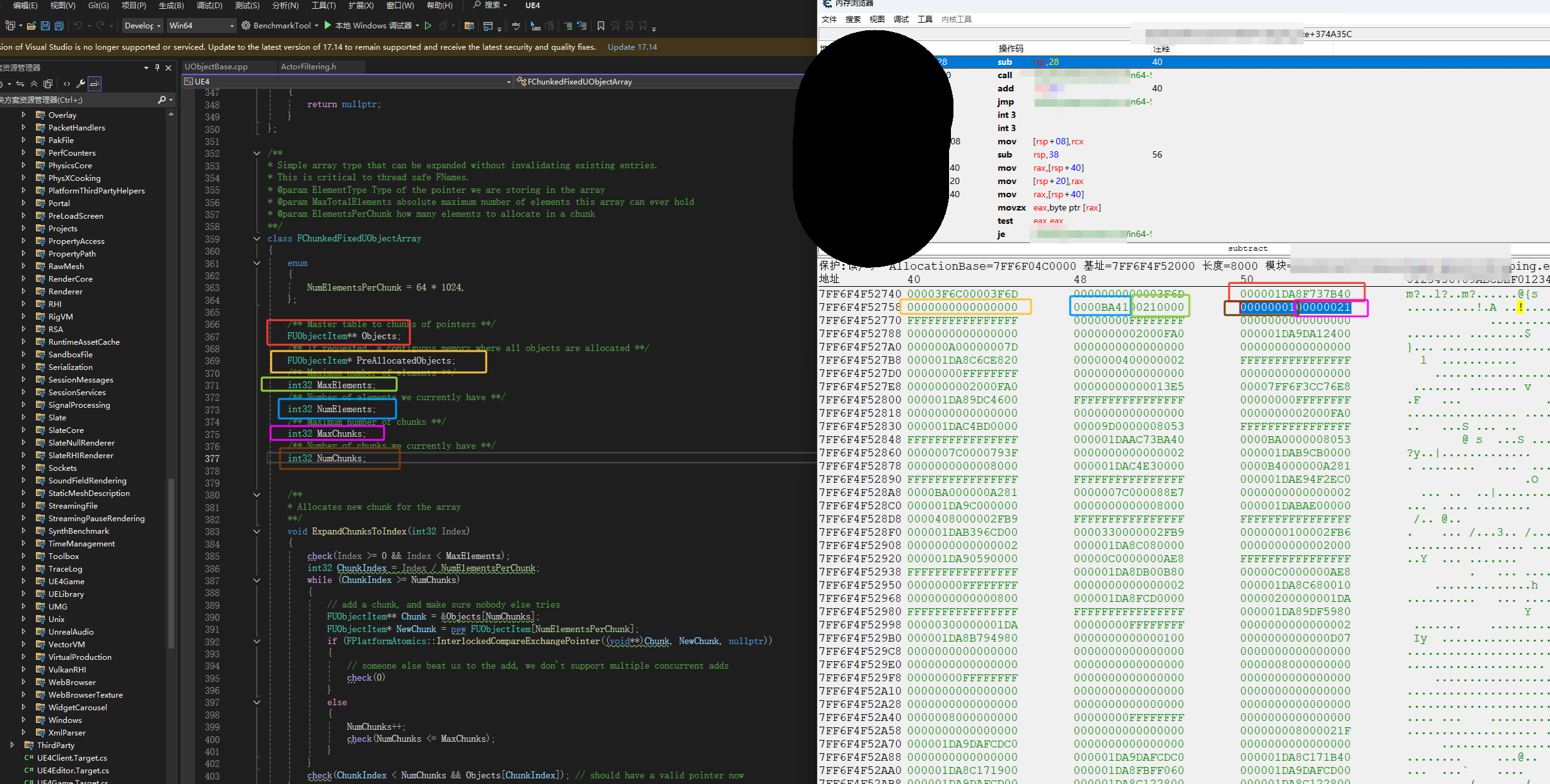Select the UnrealAudio project in tree
The image size is (1550, 784).
pyautogui.click(x=71, y=631)
